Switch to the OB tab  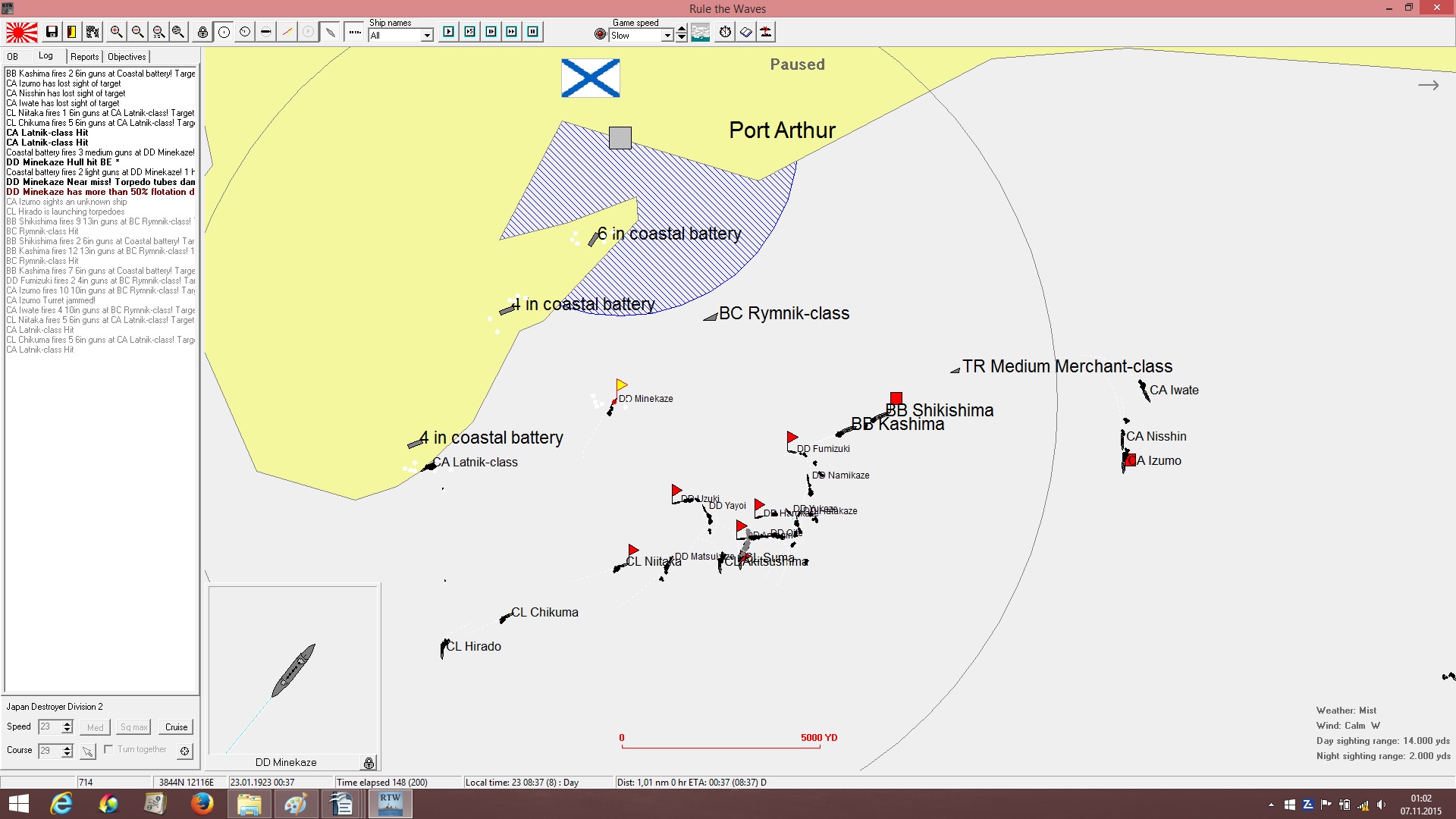point(13,57)
